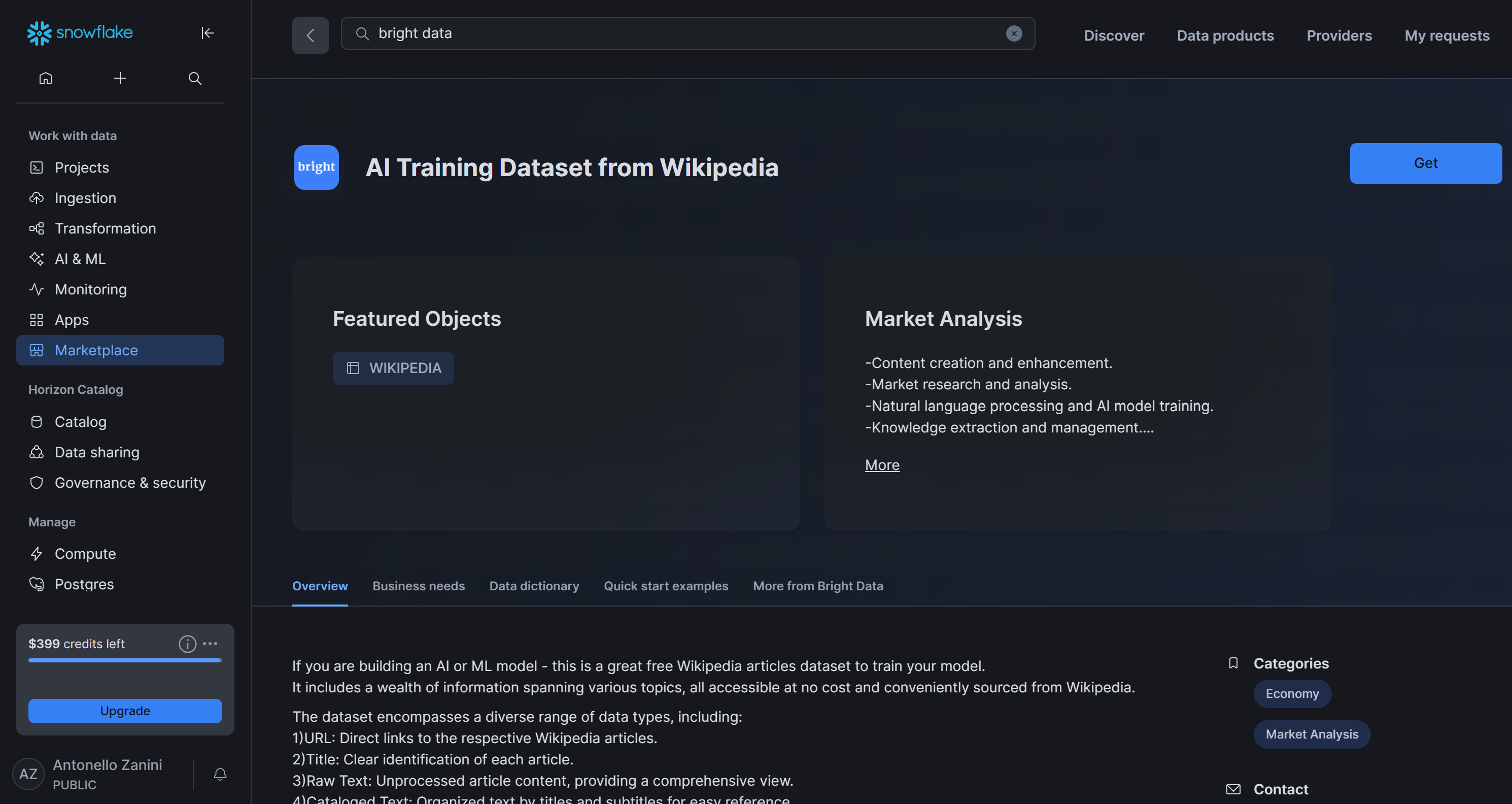Open My requests in top navigation
This screenshot has height=804, width=1512.
click(1448, 36)
